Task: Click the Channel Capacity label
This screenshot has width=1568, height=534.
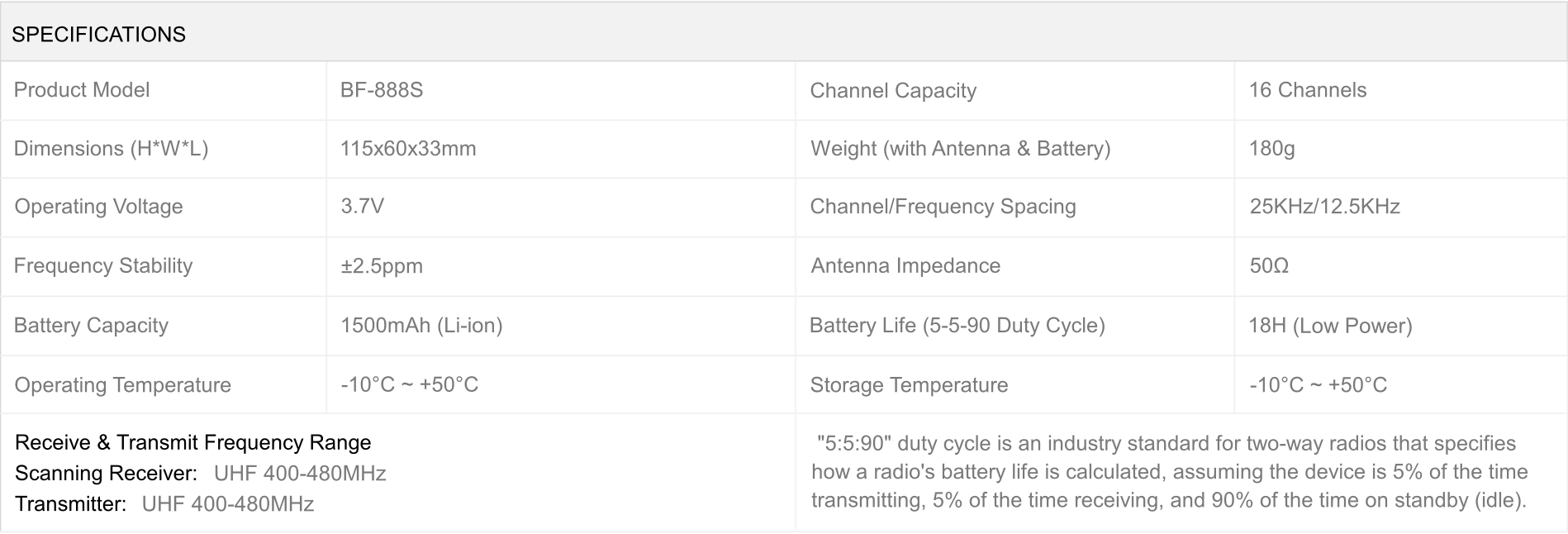Action: point(893,91)
